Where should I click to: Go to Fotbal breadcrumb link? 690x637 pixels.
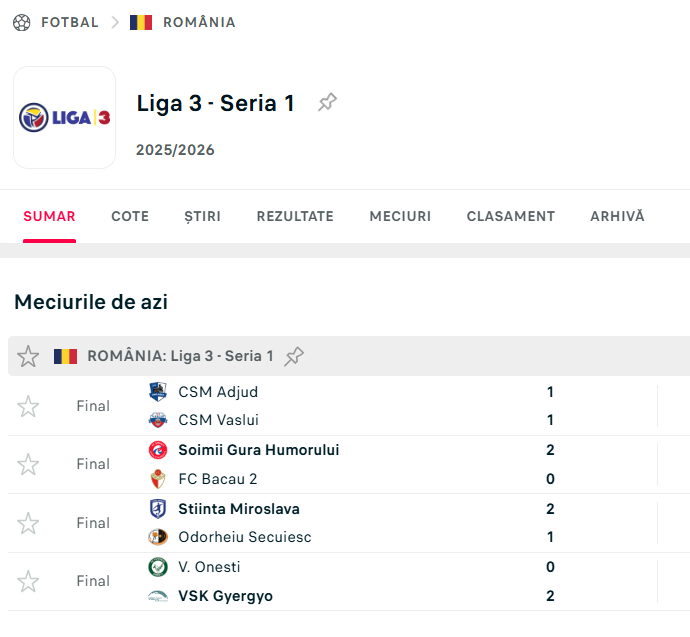(x=69, y=22)
